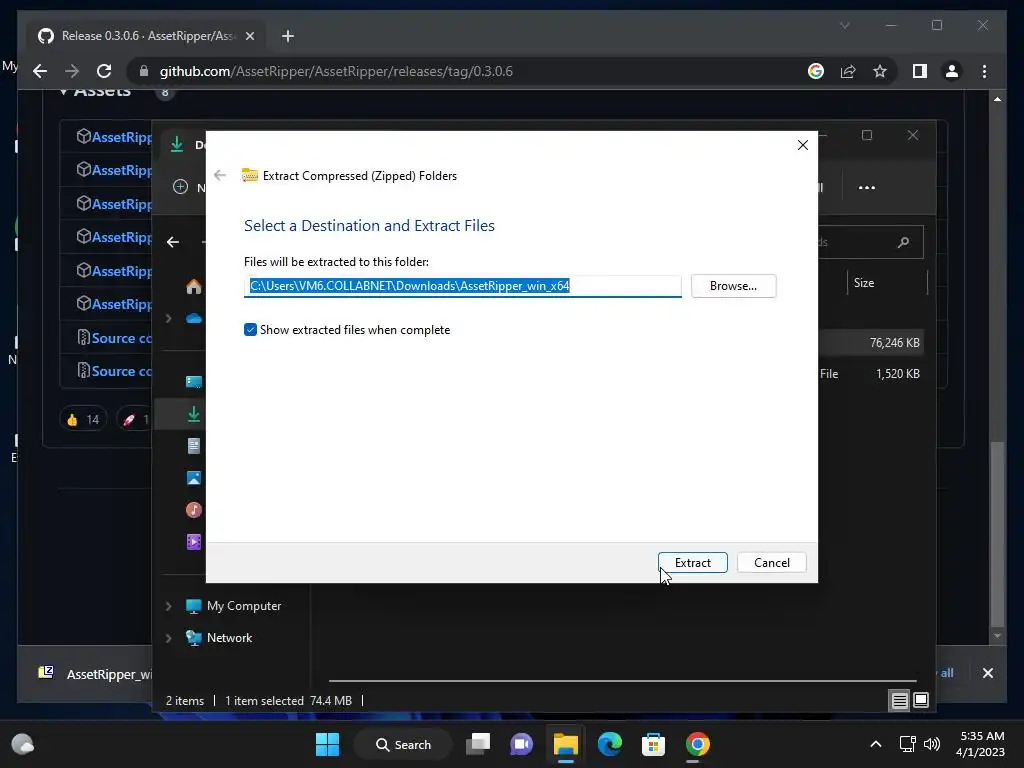Open Videos folder in sidebar

coord(194,541)
